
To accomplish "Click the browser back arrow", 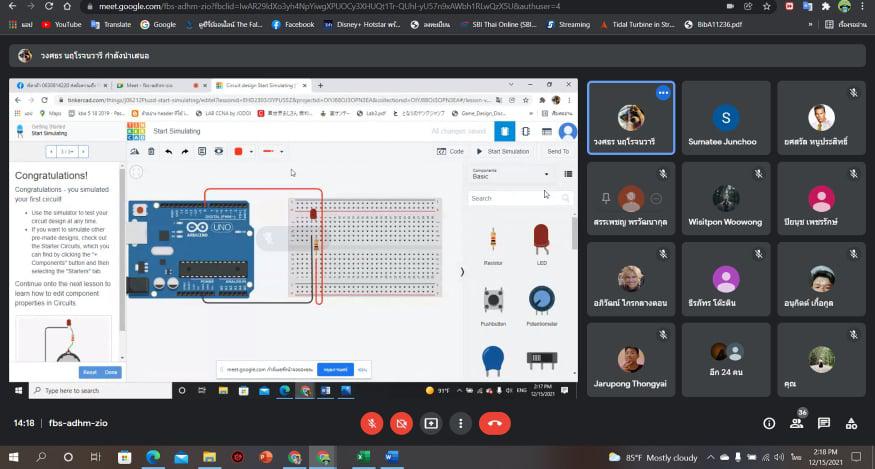I will [12, 7].
